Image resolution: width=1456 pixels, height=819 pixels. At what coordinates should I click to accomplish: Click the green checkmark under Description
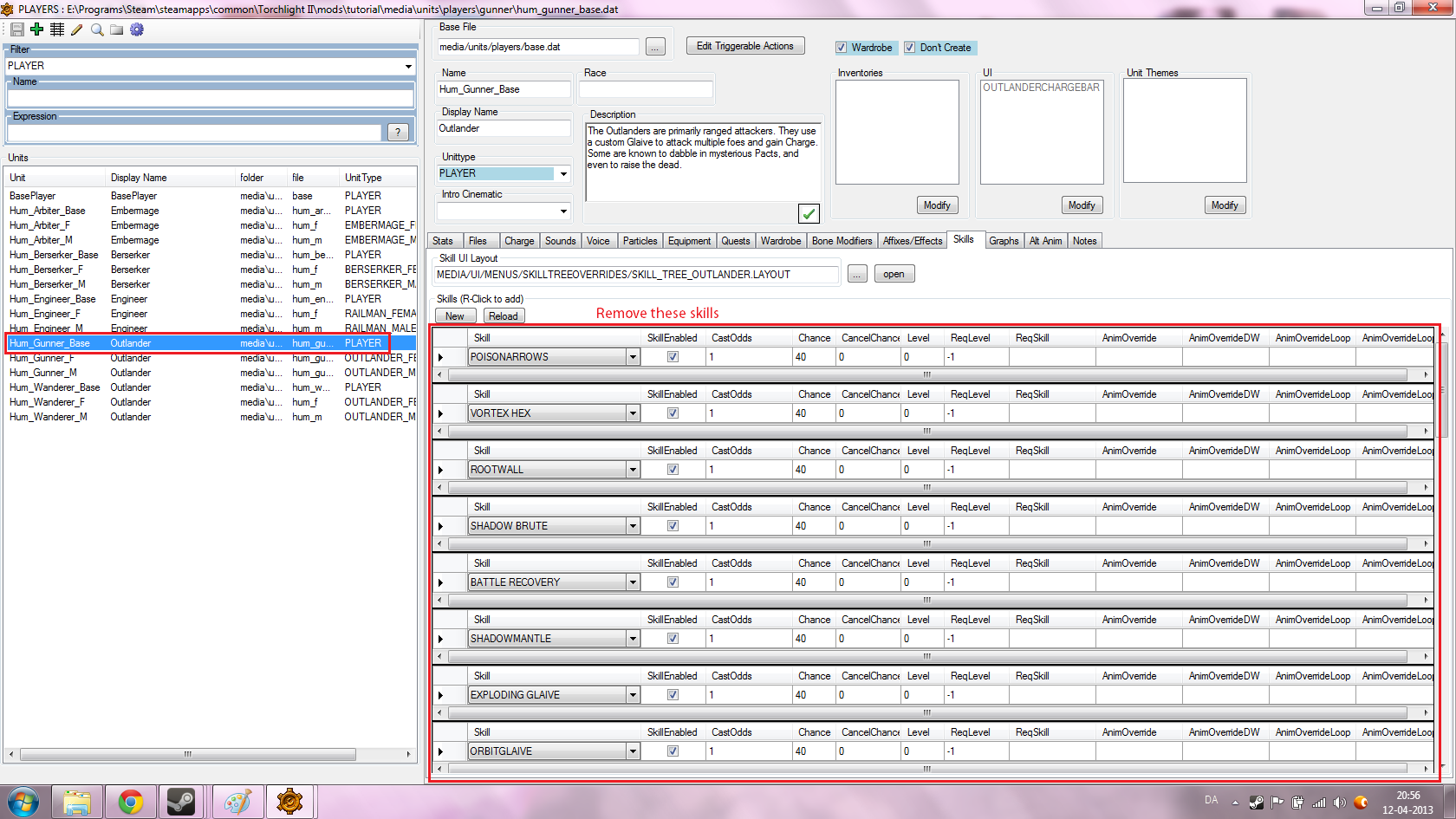click(x=809, y=213)
